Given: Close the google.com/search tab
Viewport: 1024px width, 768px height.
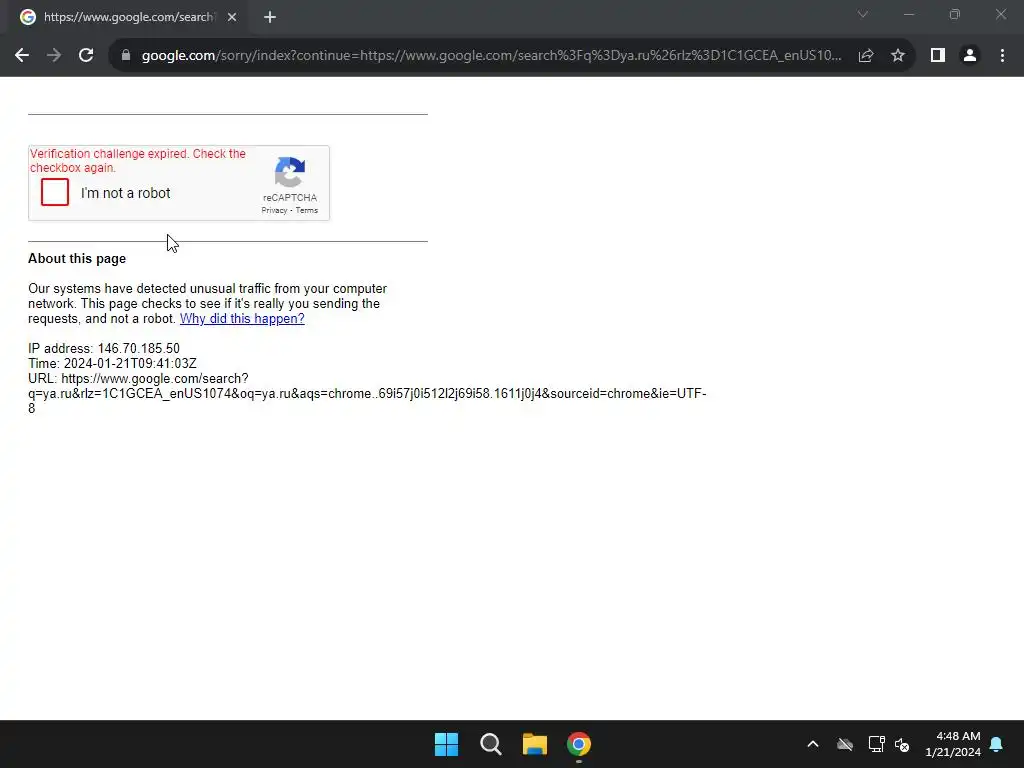Looking at the screenshot, I should 232,18.
